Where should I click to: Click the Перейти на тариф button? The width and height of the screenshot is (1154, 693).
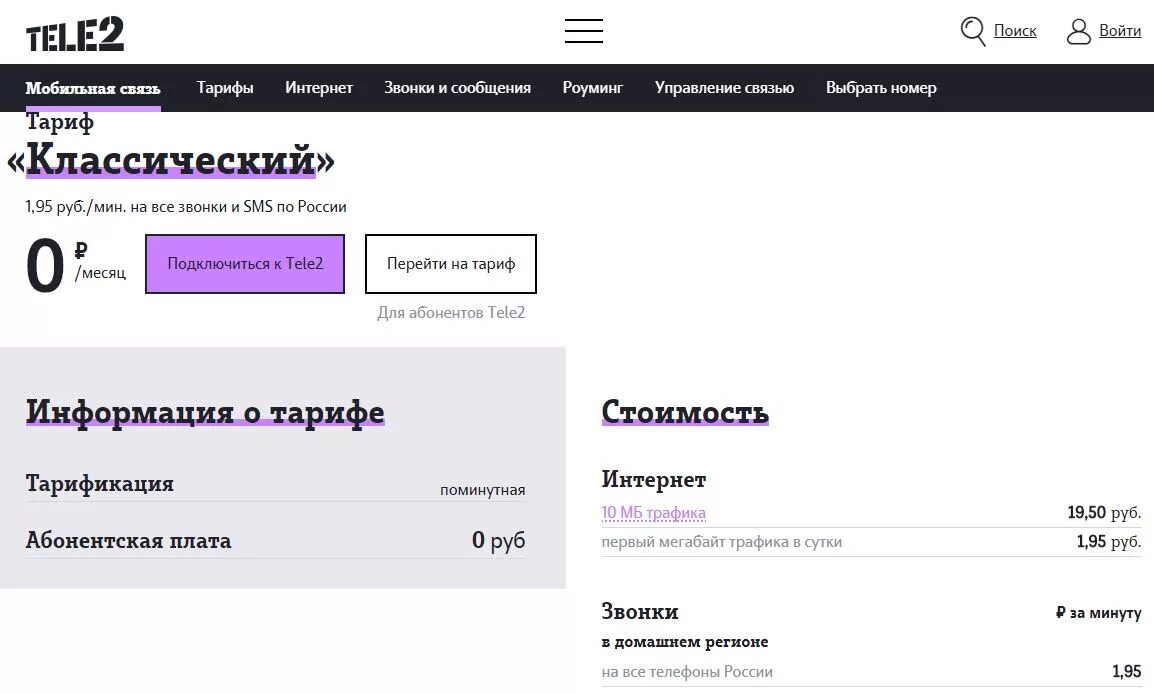click(451, 263)
